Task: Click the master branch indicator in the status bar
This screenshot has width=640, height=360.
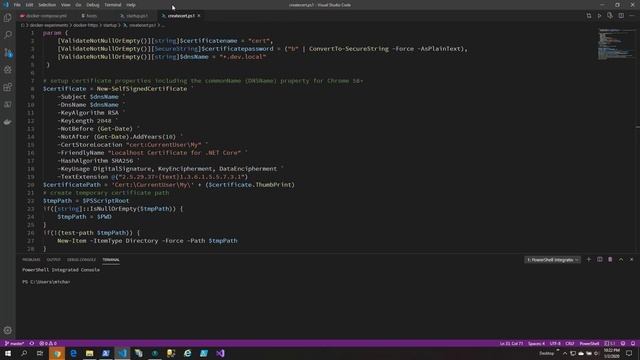Action: click(x=15, y=344)
